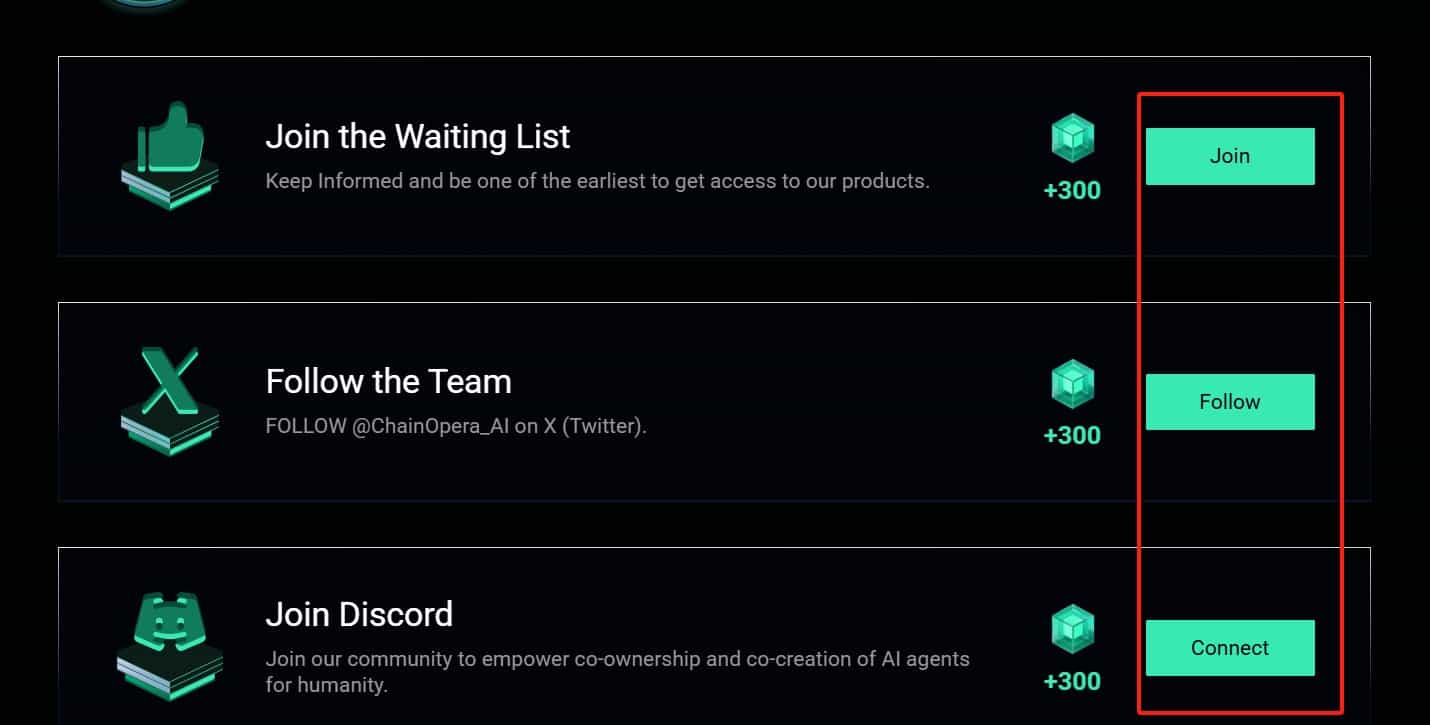Click the Join button for the waiting list
This screenshot has height=725, width=1430.
coord(1230,156)
